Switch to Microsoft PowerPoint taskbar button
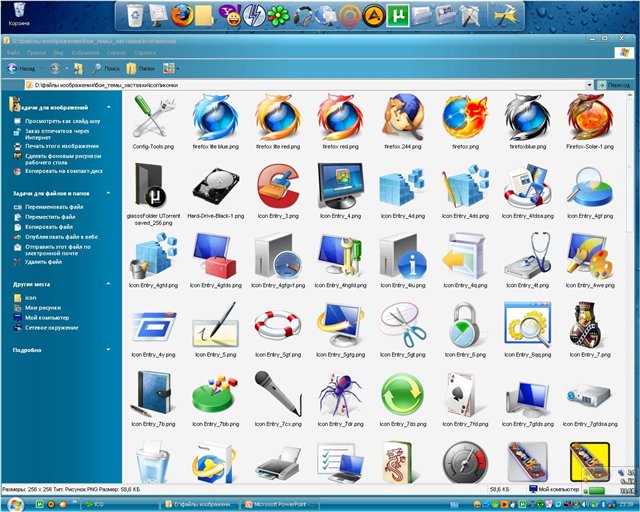This screenshot has height=512, width=640. click(279, 505)
